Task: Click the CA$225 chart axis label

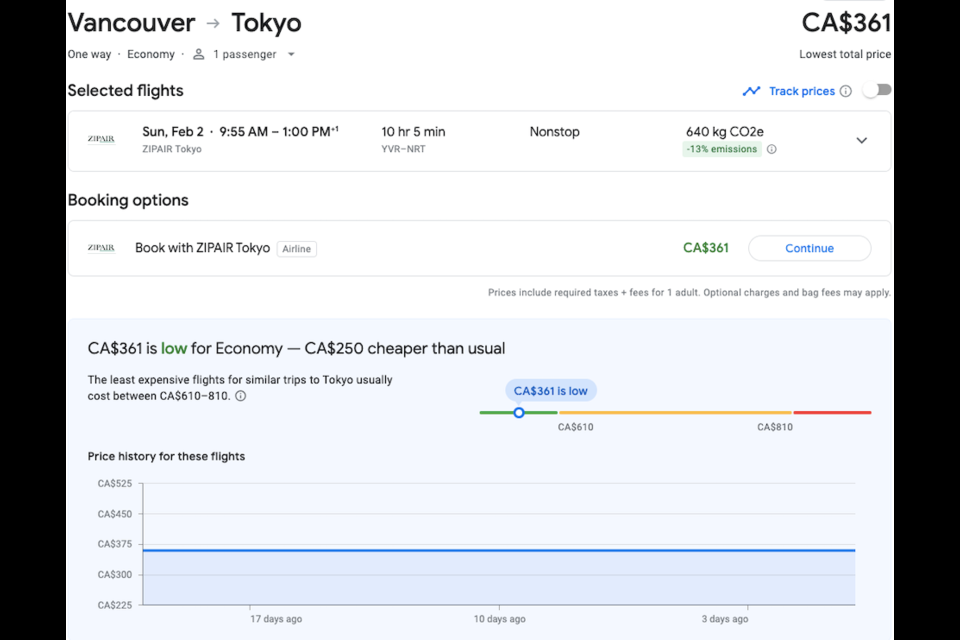Action: point(114,605)
